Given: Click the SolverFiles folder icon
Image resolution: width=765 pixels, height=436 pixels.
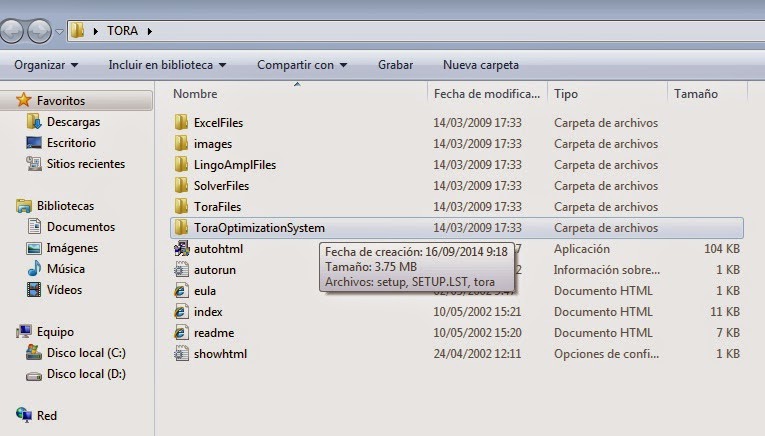Looking at the screenshot, I should (181, 185).
